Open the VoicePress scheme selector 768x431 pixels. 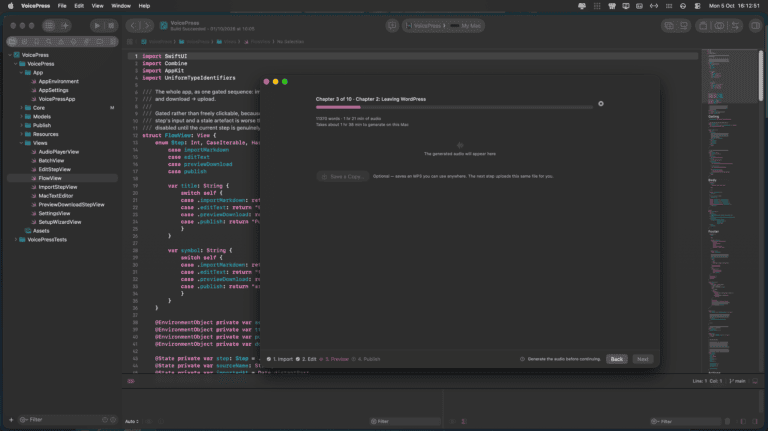point(426,25)
